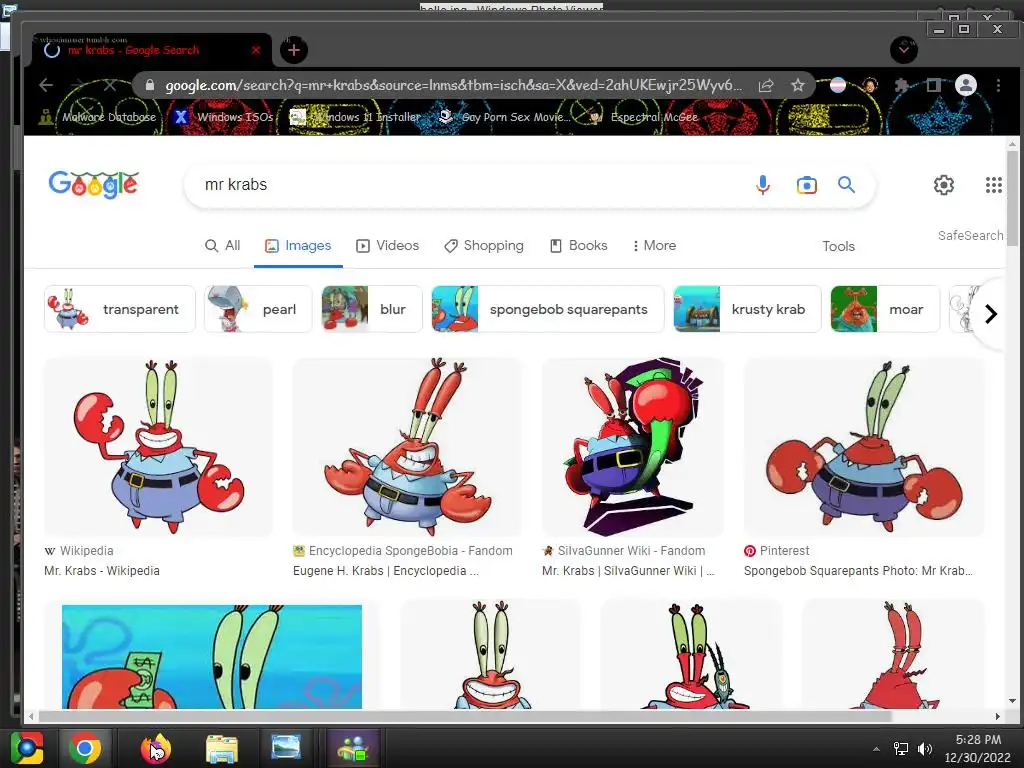The width and height of the screenshot is (1024, 768).
Task: Go back to the previous page
Action: click(x=46, y=85)
